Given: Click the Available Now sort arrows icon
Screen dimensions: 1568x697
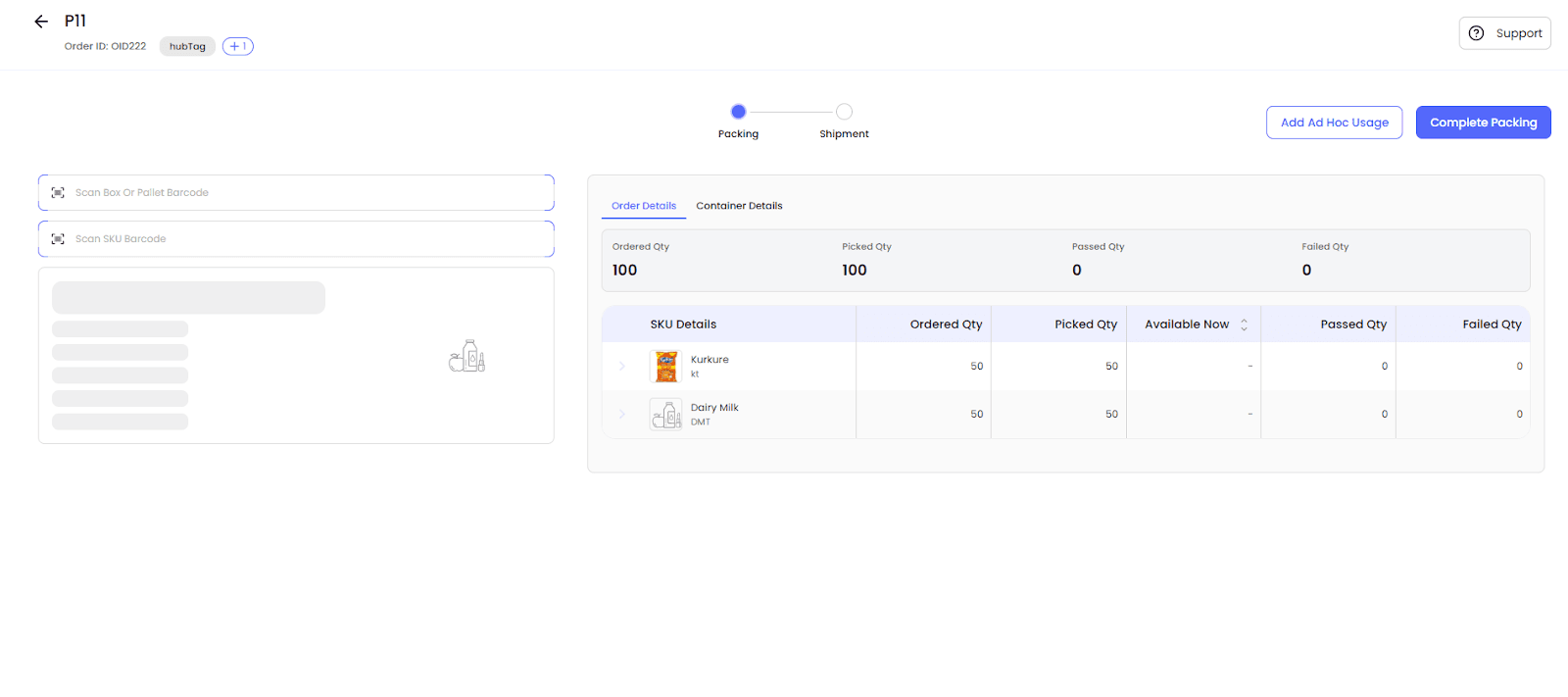Looking at the screenshot, I should 1244,324.
